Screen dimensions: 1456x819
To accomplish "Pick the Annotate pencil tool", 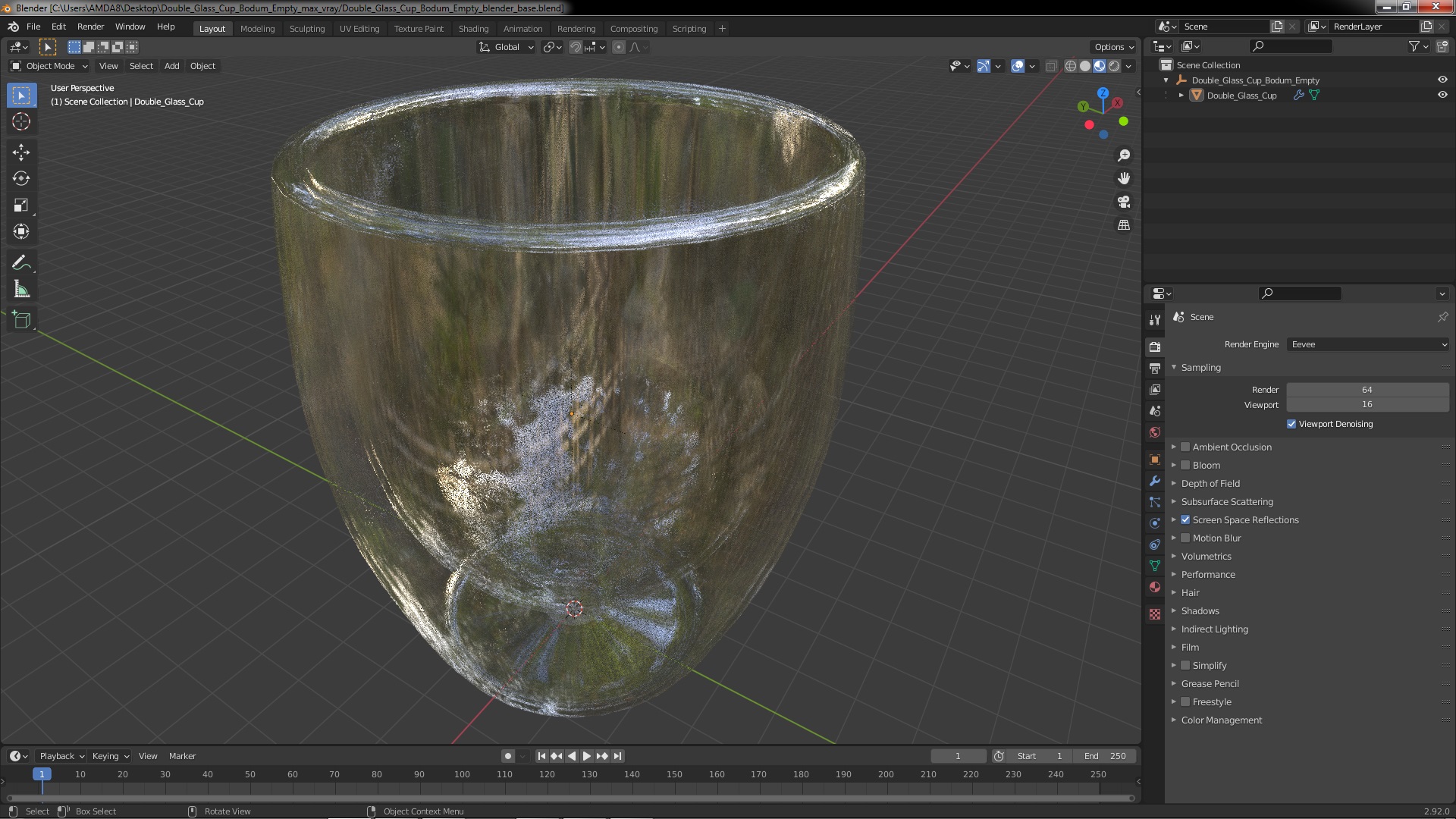I will (x=21, y=263).
